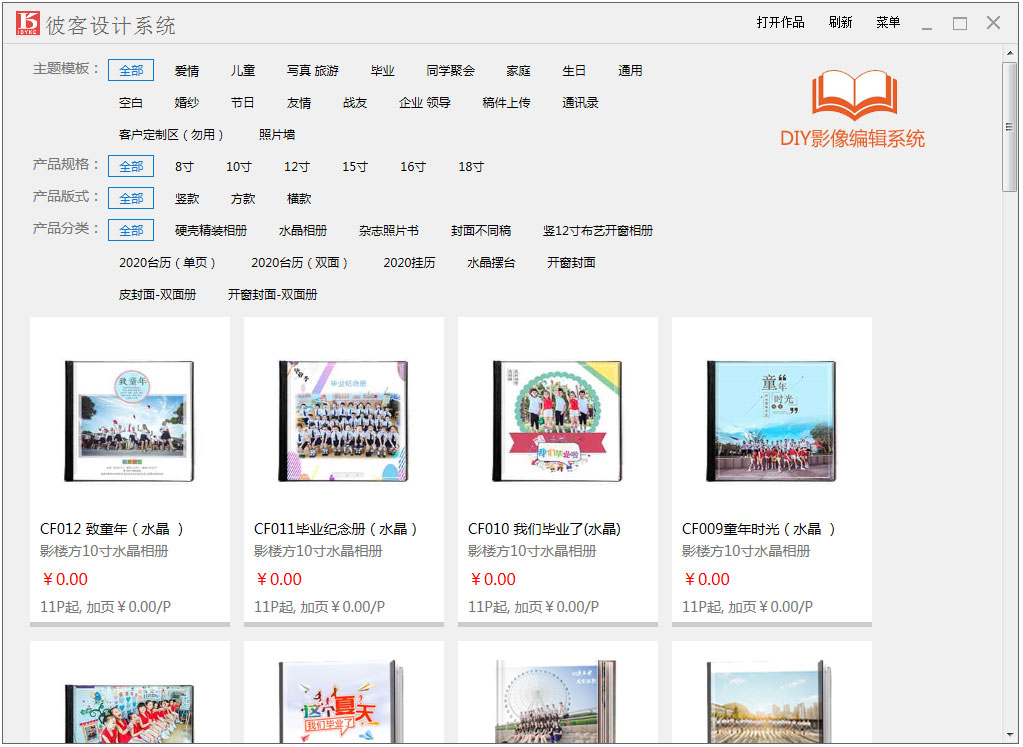Open the 这个夏天 我们毕业了 album cover

pos(341,701)
